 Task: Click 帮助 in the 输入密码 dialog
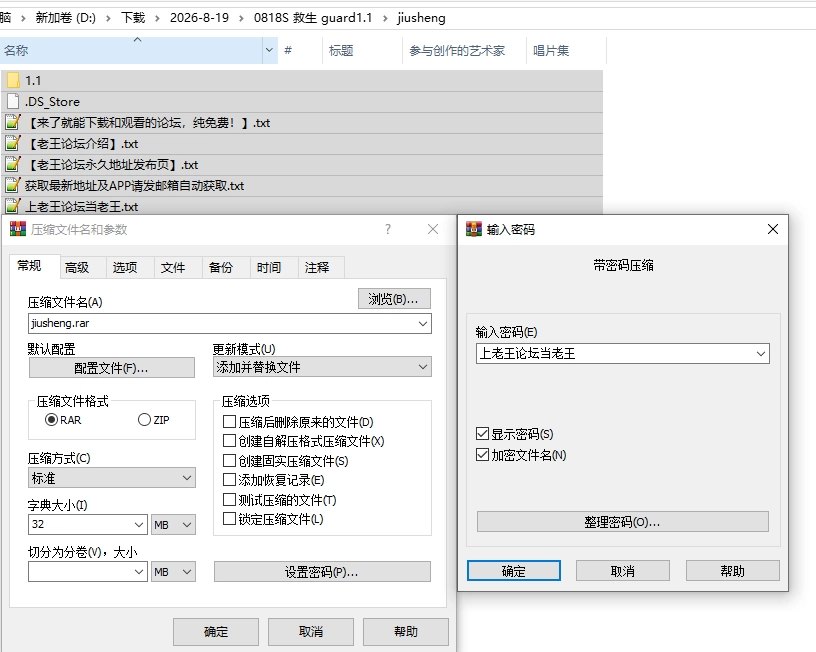click(732, 571)
